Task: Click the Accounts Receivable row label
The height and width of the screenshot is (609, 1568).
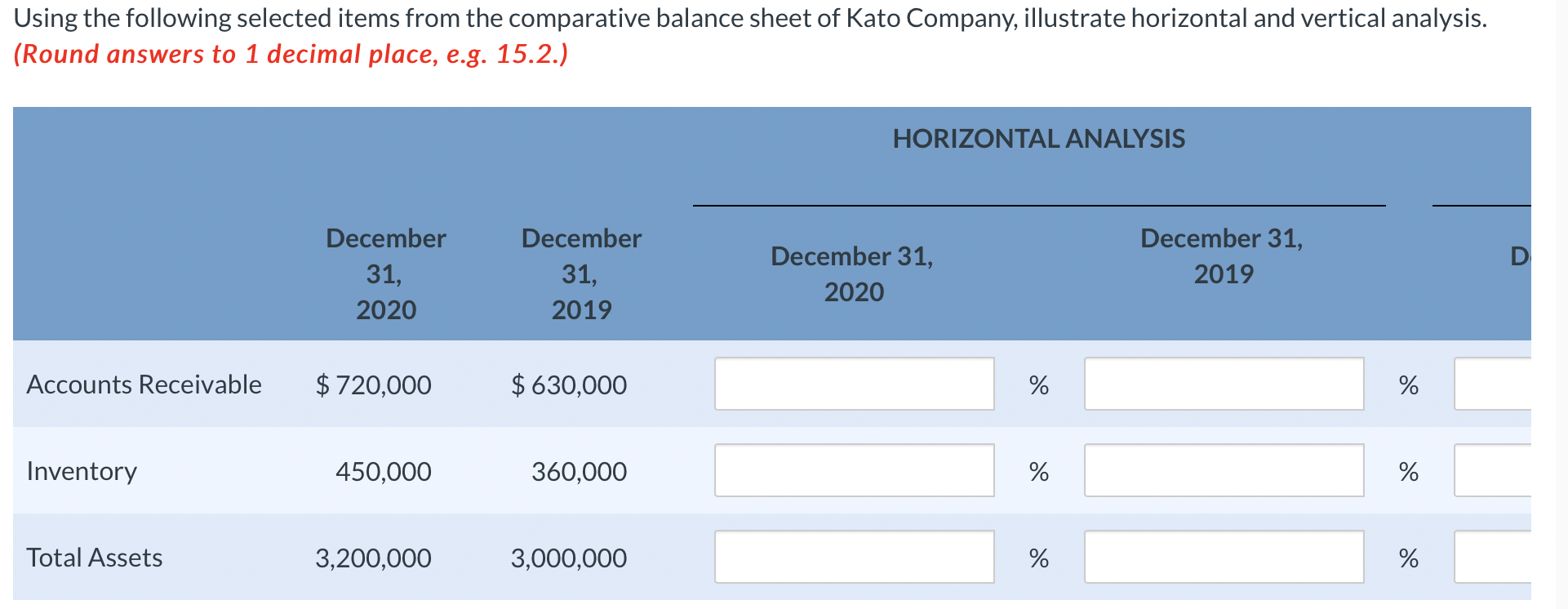Action: (x=144, y=384)
